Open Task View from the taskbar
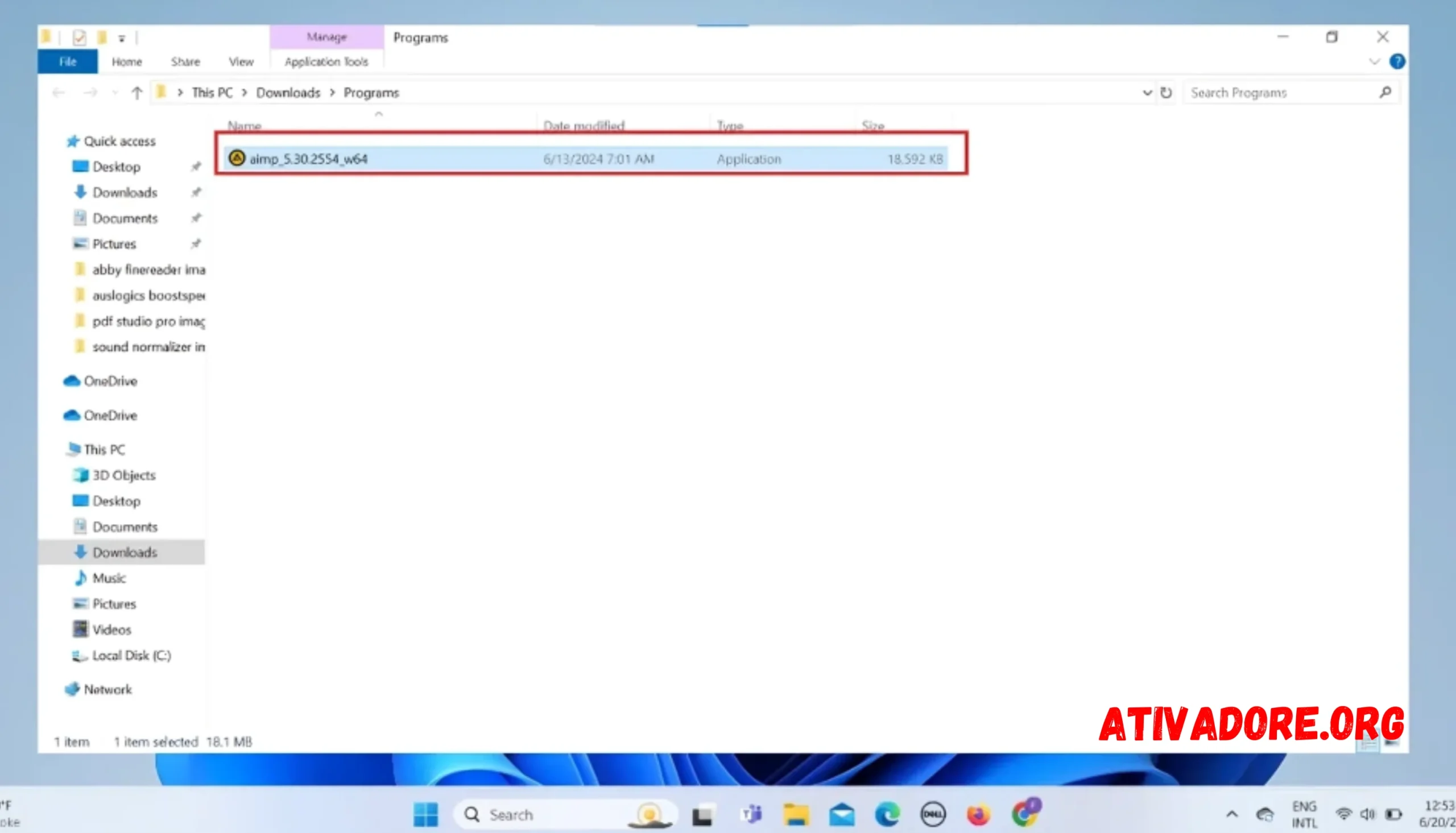The image size is (1456, 833). pos(702,814)
